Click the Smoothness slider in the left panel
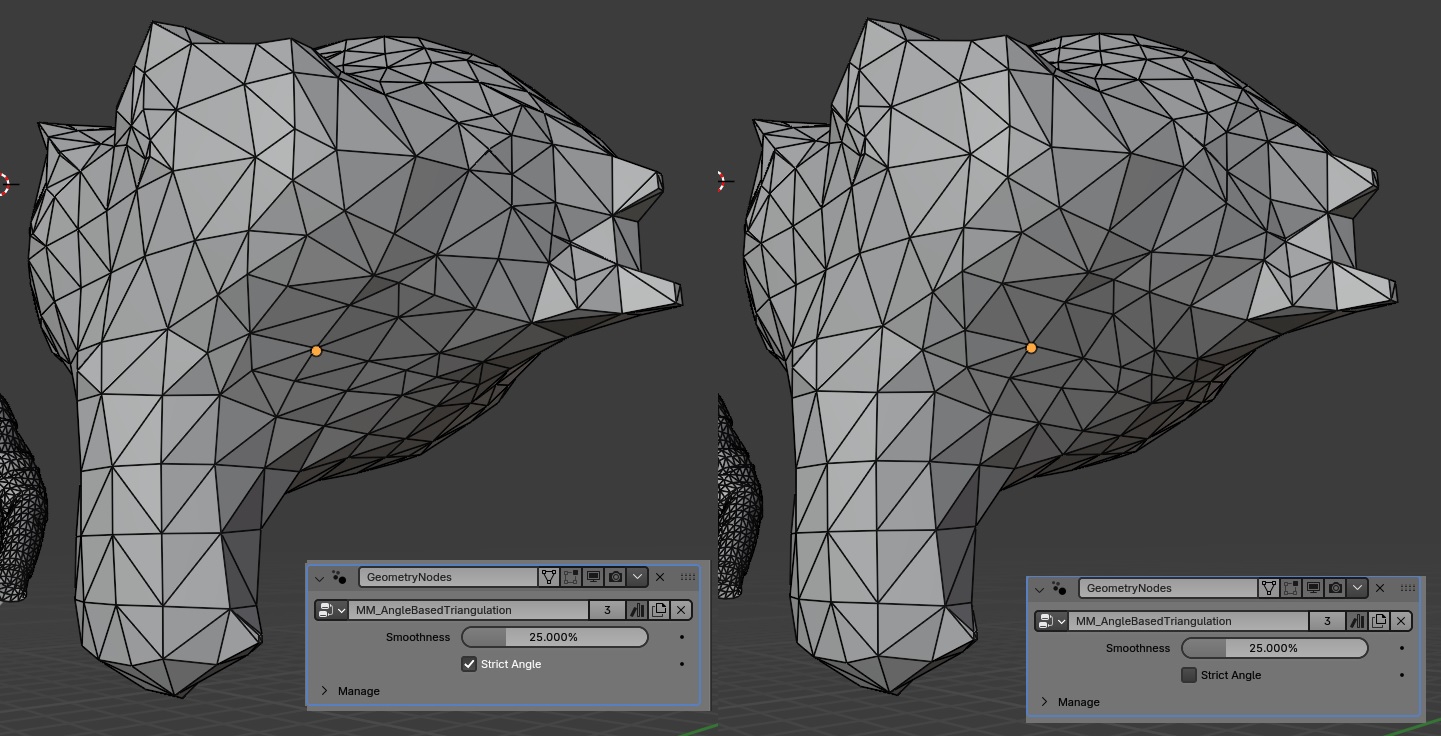The width and height of the screenshot is (1441, 736). tap(554, 637)
